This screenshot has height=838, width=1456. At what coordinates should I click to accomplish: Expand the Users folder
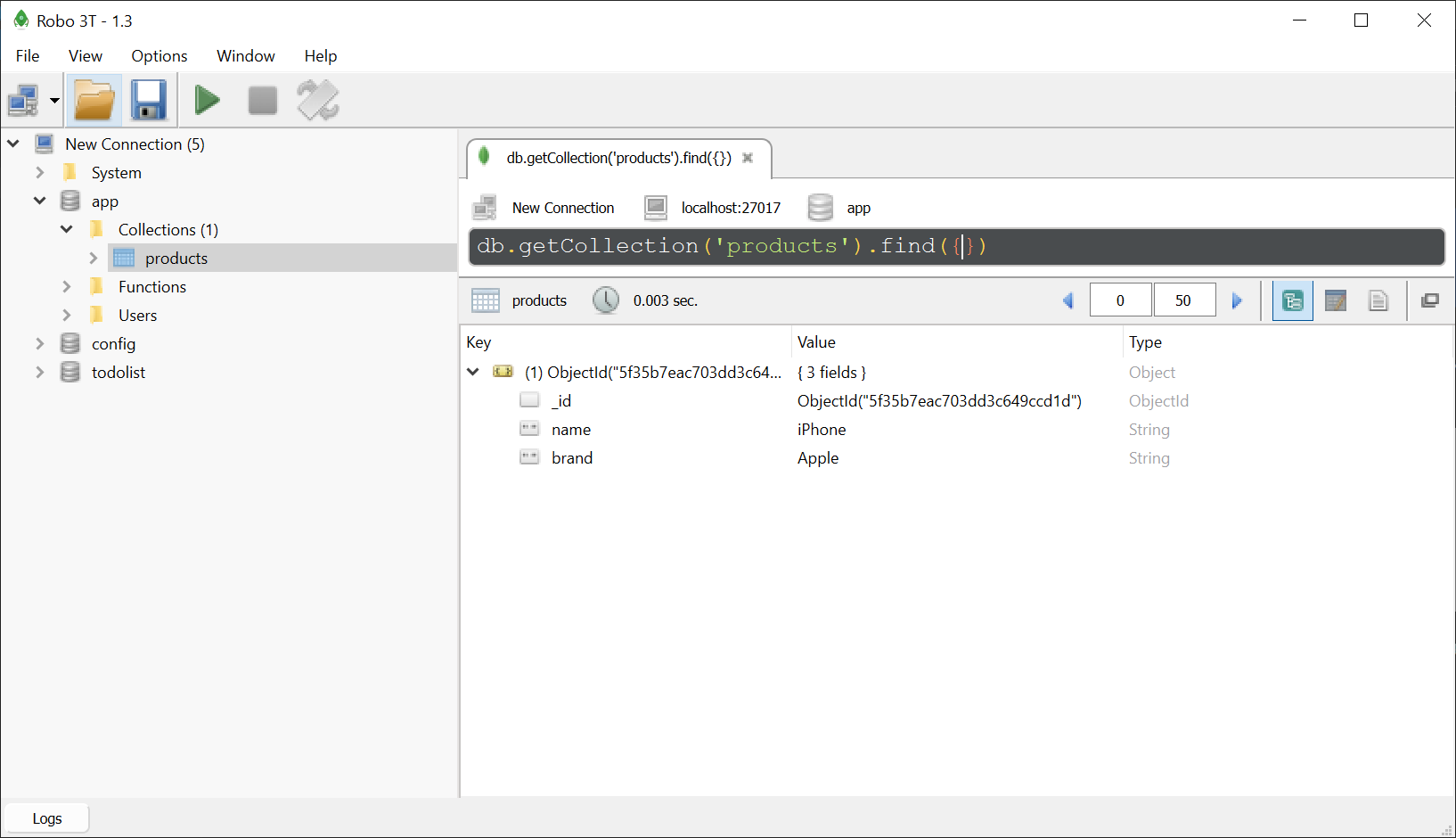67,315
